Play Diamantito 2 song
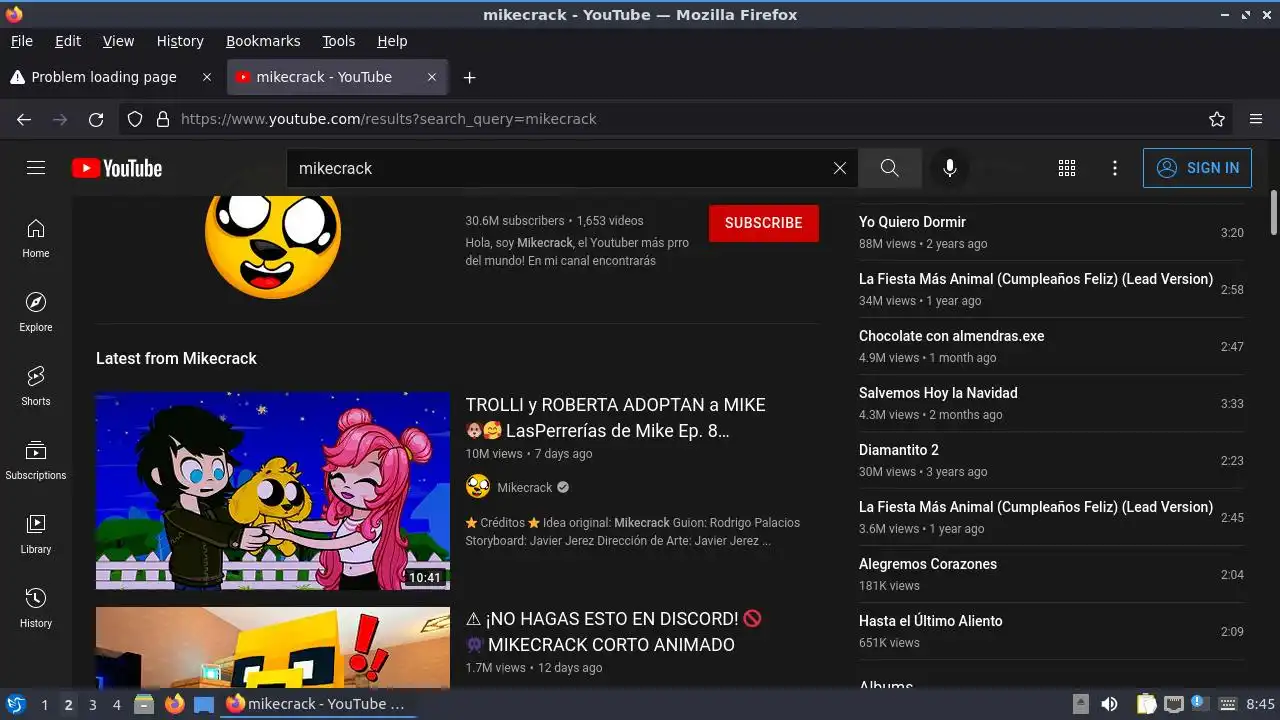 [899, 450]
